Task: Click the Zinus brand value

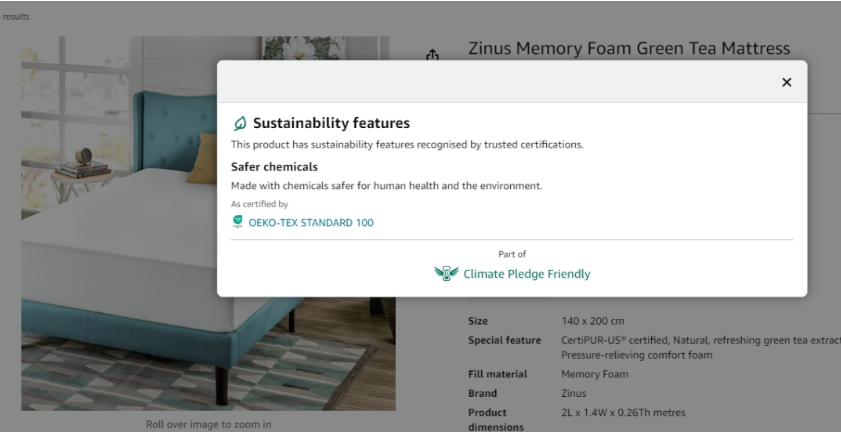Action: [574, 393]
